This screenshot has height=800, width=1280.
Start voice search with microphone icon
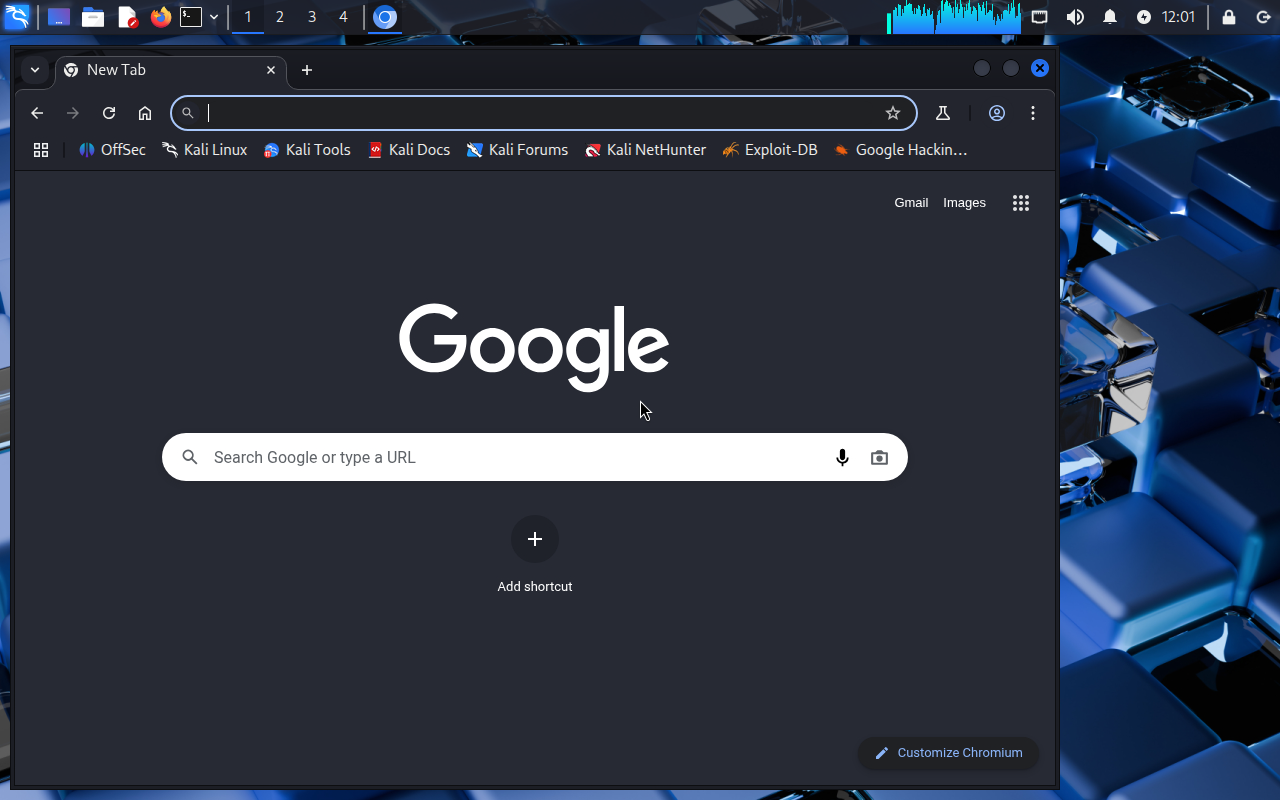[842, 457]
